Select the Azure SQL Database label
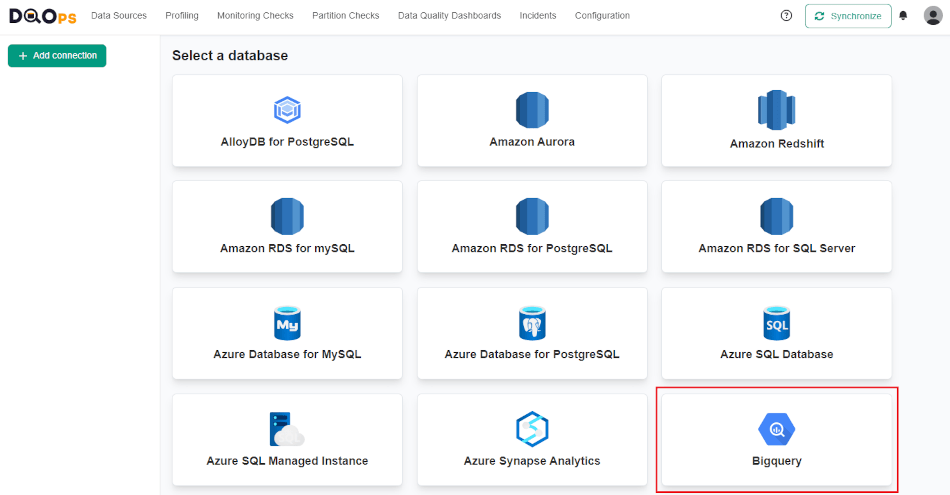Image resolution: width=950 pixels, height=495 pixels. tap(777, 354)
